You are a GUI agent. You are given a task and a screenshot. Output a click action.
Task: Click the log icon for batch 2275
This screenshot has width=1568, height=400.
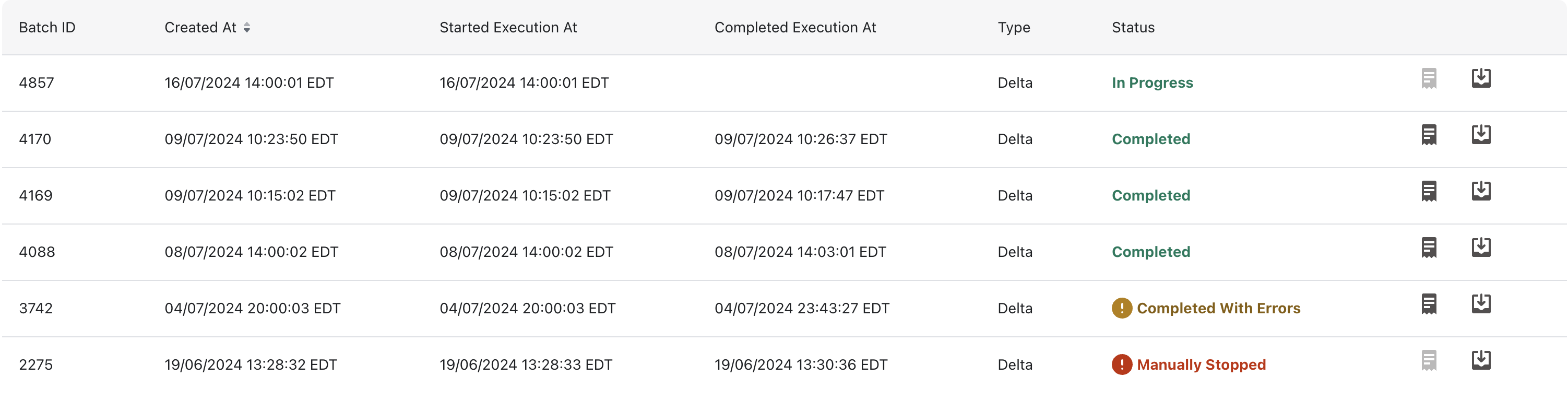click(1429, 360)
